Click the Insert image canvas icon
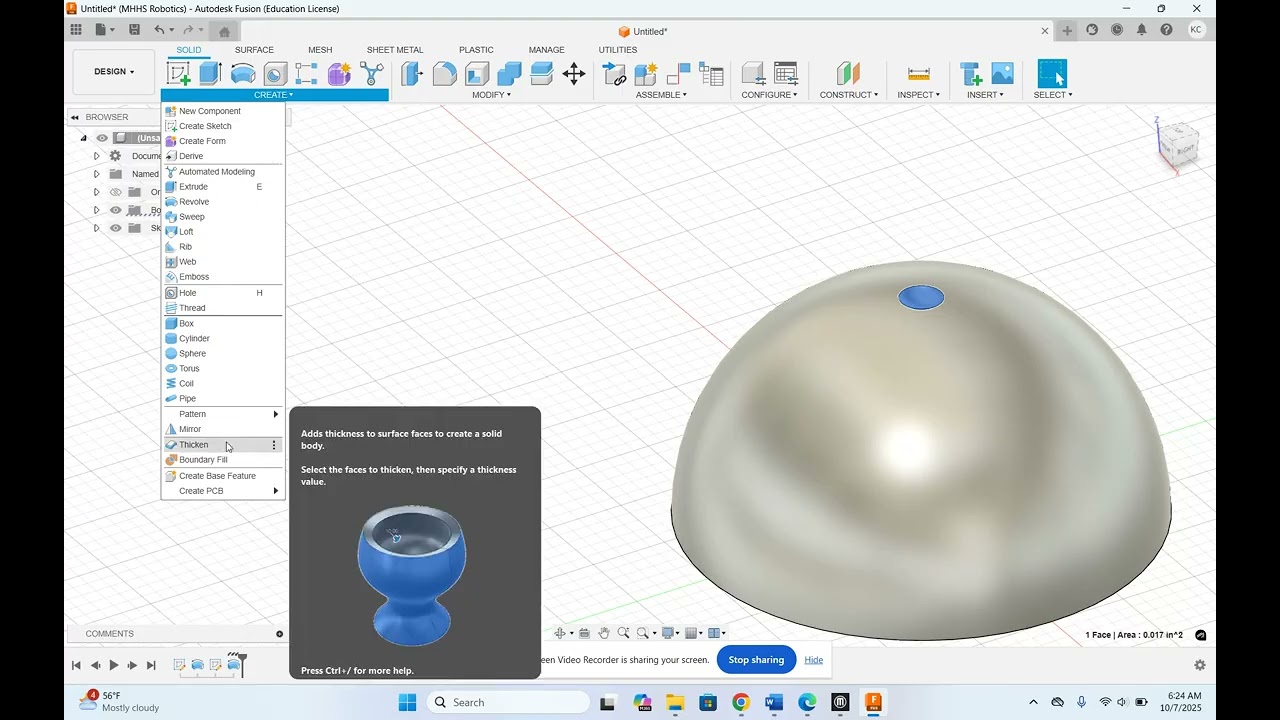The width and height of the screenshot is (1280, 720). tap(1002, 73)
